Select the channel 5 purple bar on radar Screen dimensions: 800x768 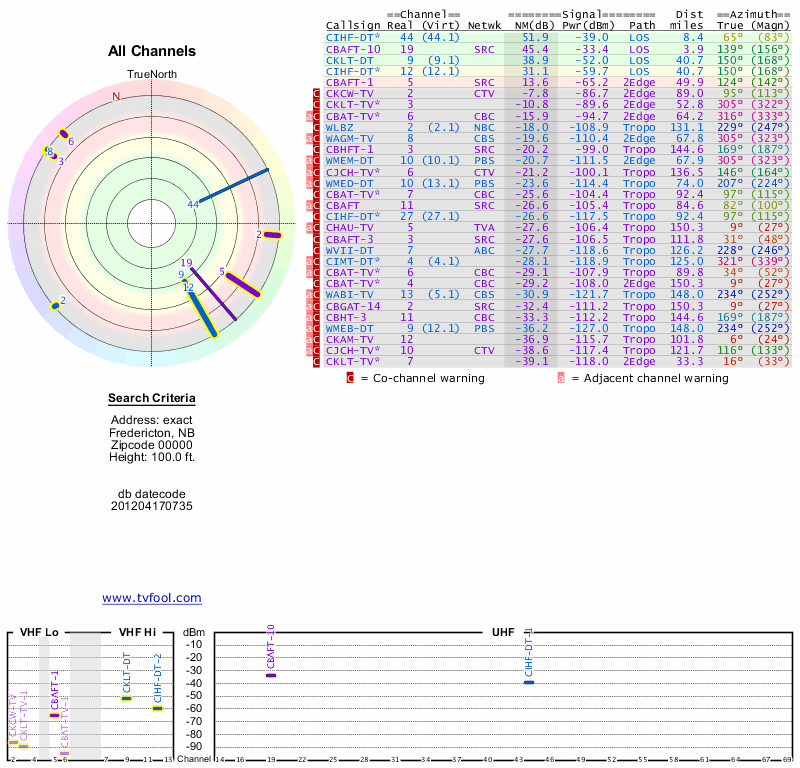(x=242, y=285)
